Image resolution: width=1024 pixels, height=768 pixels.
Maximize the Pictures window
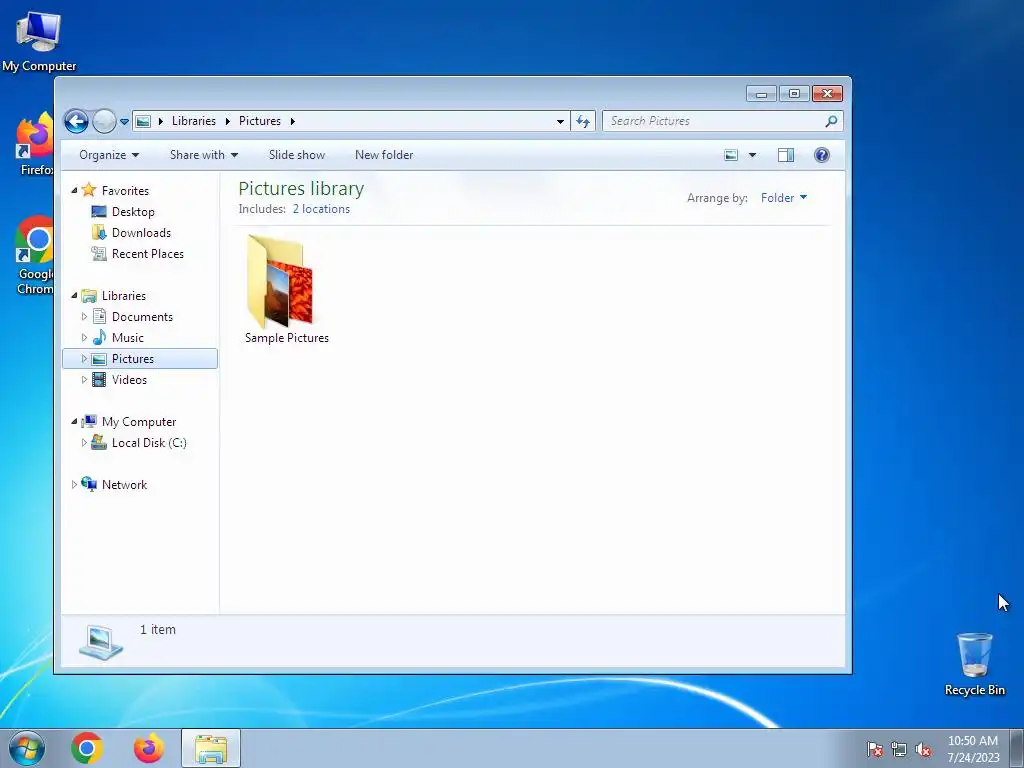(794, 94)
